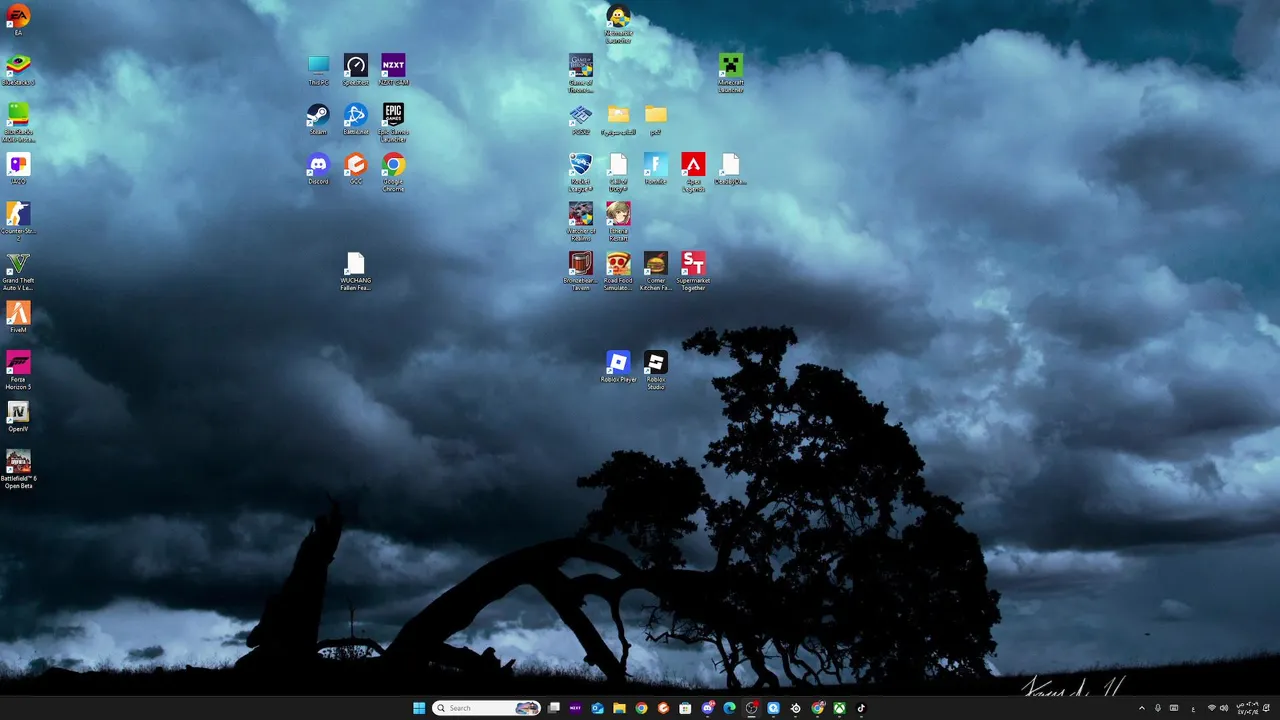1280x720 pixels.
Task: Select the launcher shortcut at top center
Action: (x=618, y=24)
